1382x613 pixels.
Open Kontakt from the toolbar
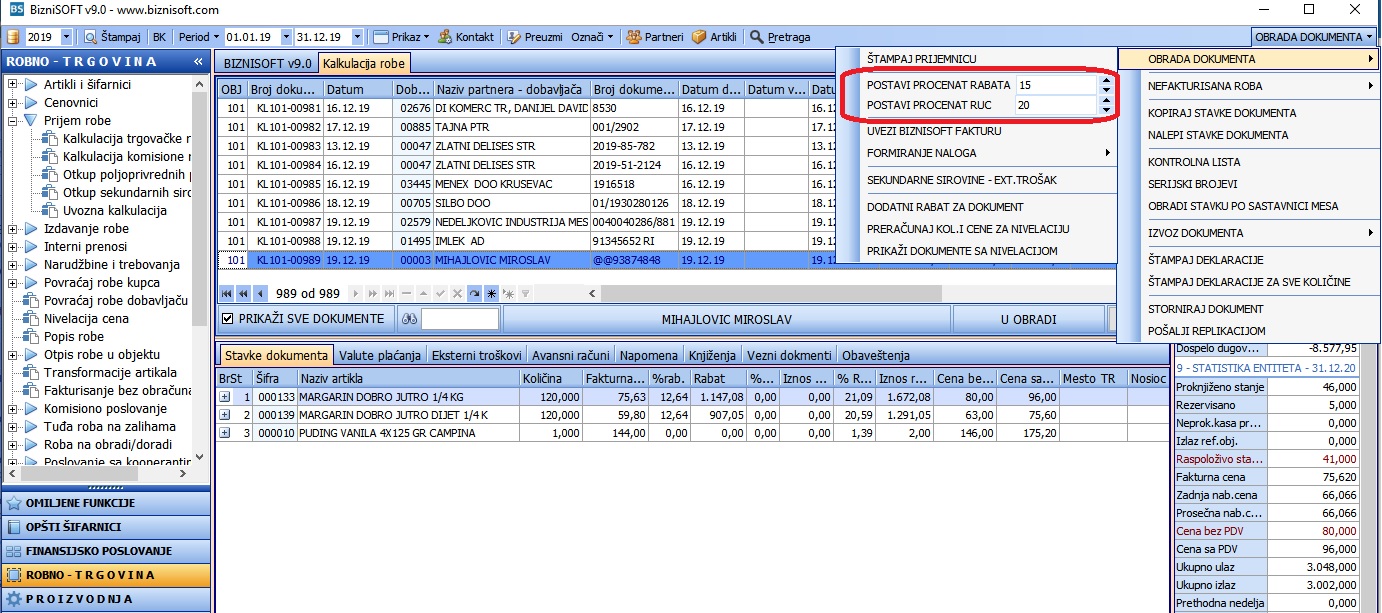tap(466, 37)
